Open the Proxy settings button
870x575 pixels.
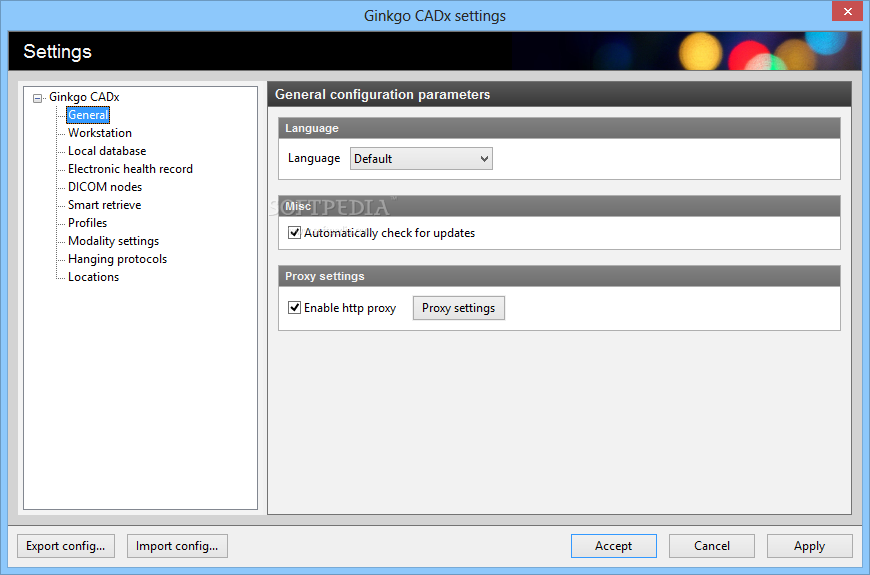coord(458,308)
